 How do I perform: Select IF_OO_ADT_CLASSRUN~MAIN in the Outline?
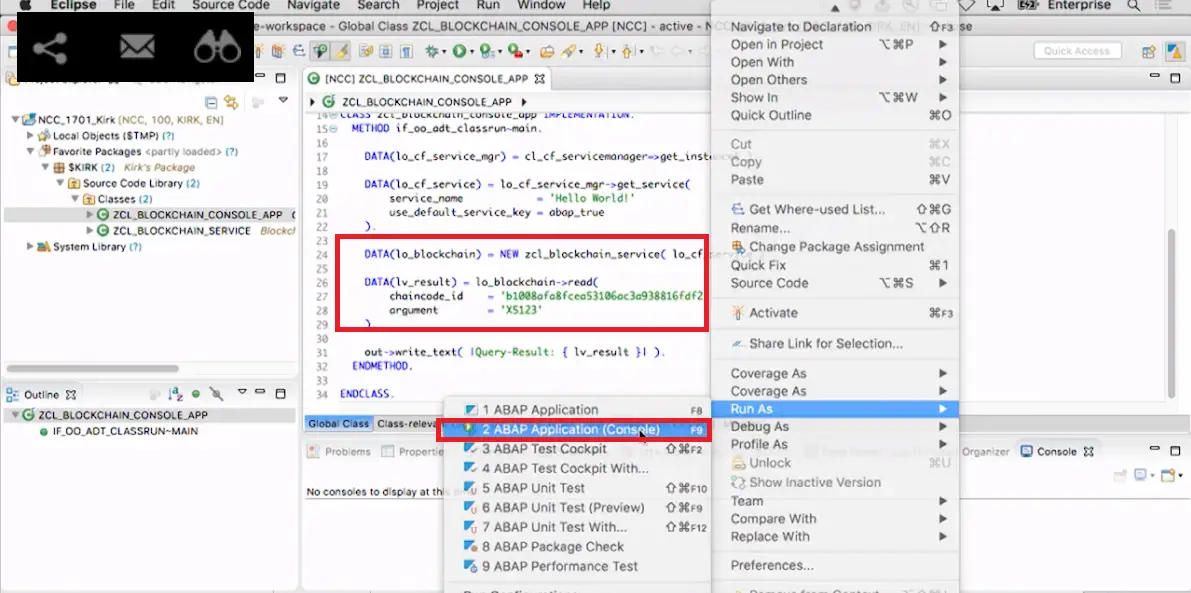point(125,431)
